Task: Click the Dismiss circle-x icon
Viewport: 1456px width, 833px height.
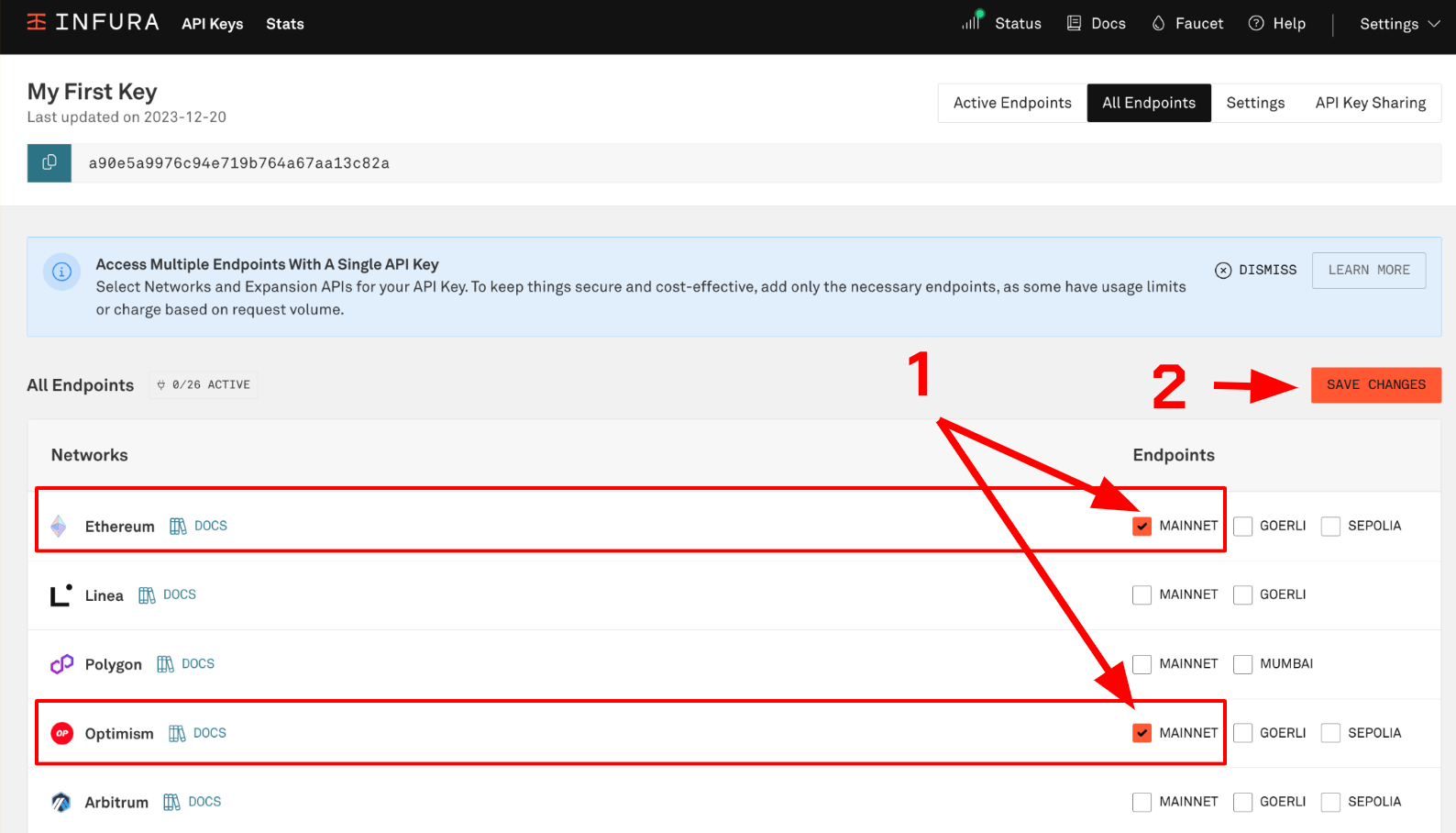Action: pos(1223,270)
